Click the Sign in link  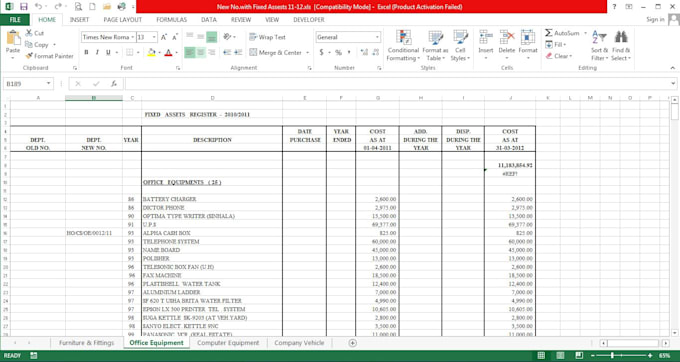point(655,20)
